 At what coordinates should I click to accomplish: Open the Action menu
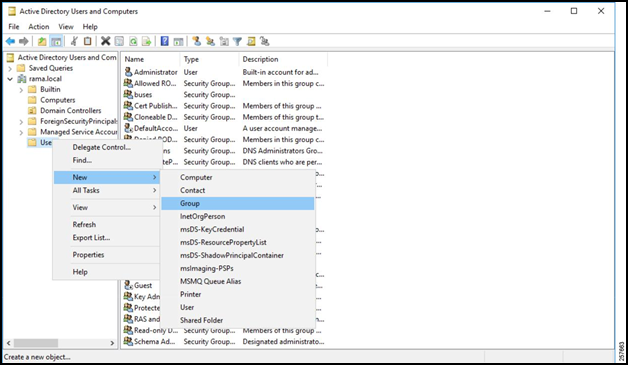tap(39, 27)
